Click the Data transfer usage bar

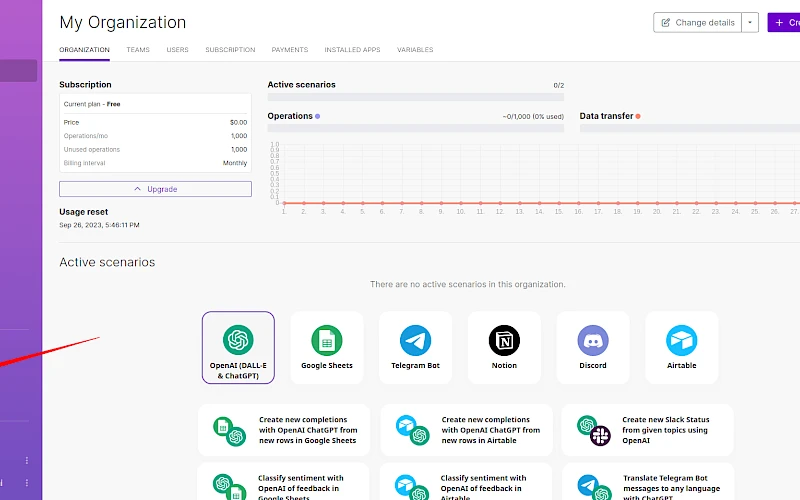[x=690, y=128]
